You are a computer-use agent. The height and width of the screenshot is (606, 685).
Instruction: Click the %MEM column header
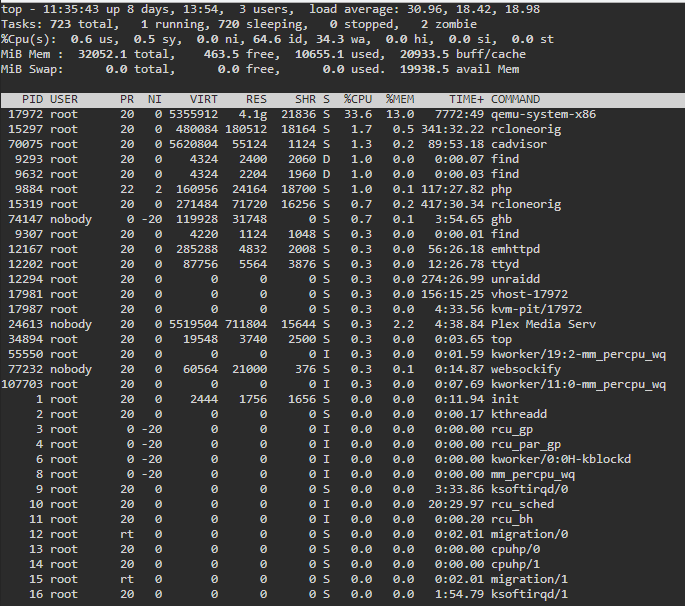coord(400,100)
